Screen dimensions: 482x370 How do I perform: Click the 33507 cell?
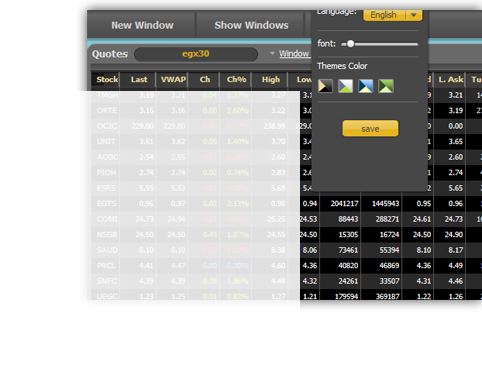click(382, 281)
